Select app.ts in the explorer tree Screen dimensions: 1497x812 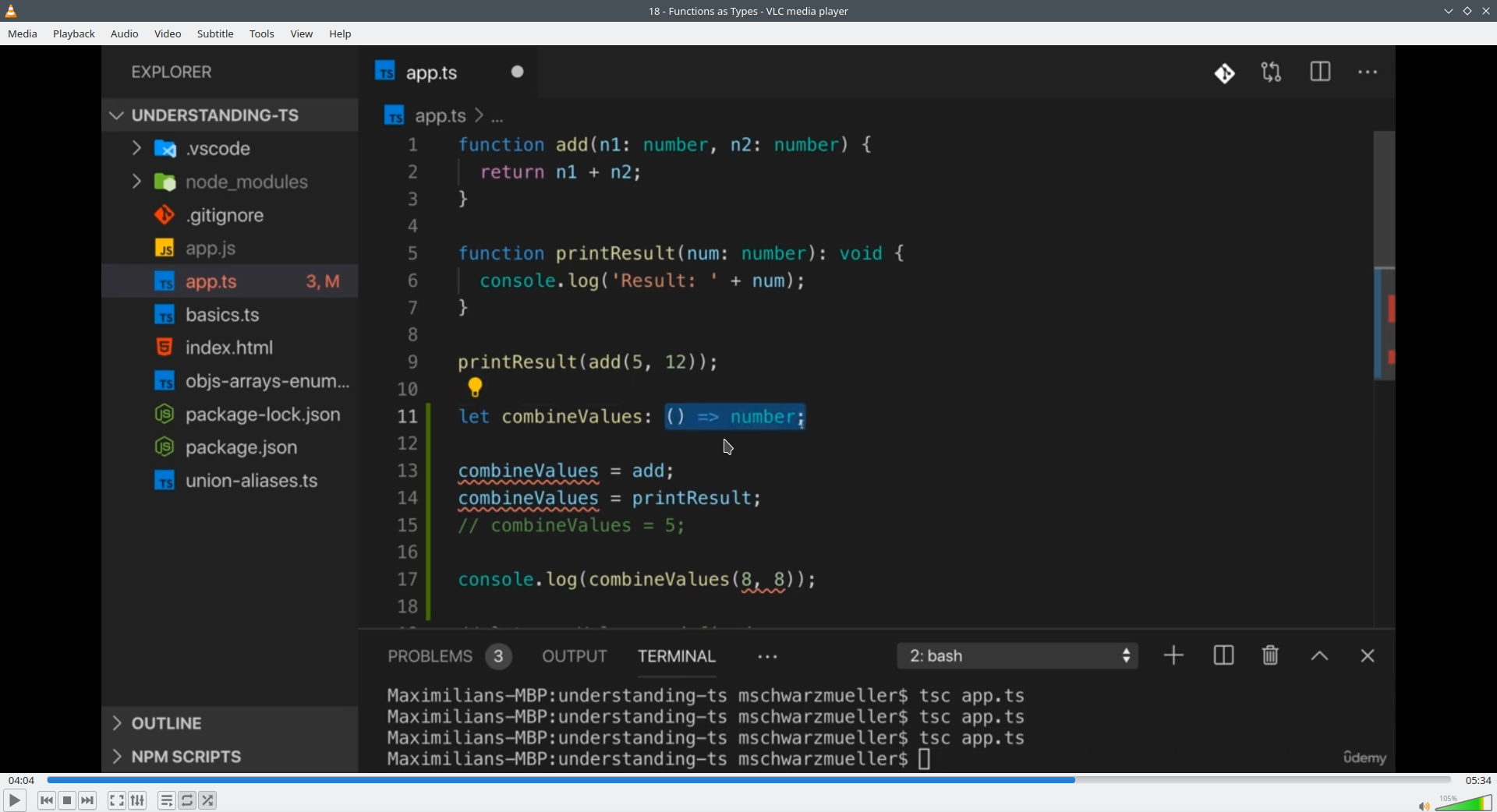(x=230, y=281)
